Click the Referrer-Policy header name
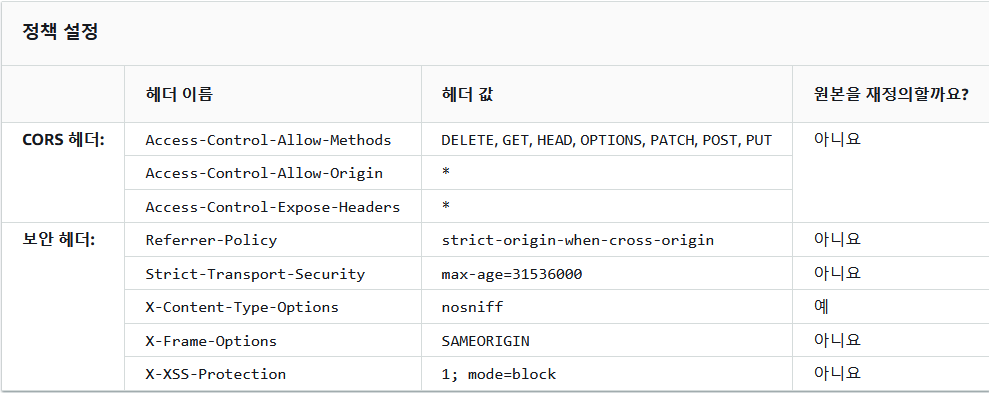 click(211, 240)
